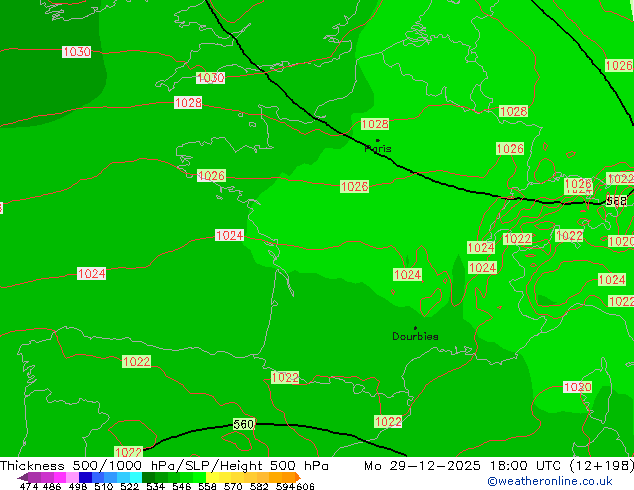
Task: Click the 568 height contour label
Action: click(x=616, y=201)
